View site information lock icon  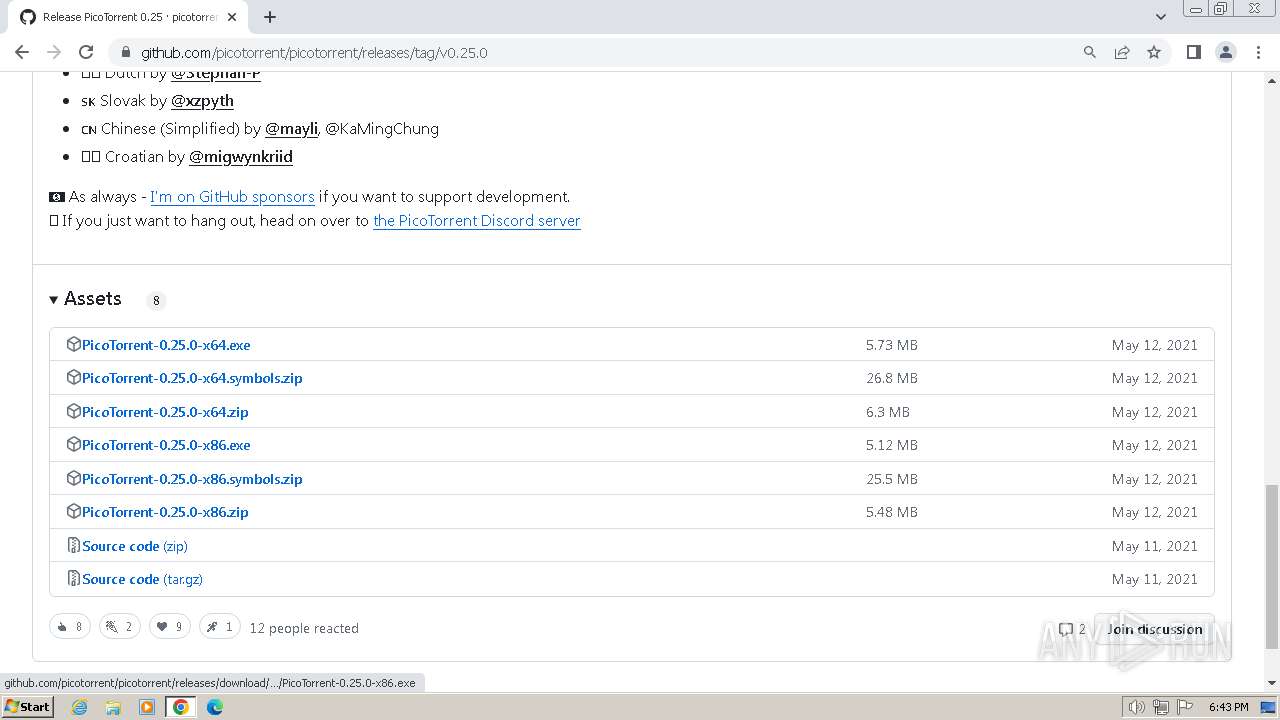coord(125,52)
